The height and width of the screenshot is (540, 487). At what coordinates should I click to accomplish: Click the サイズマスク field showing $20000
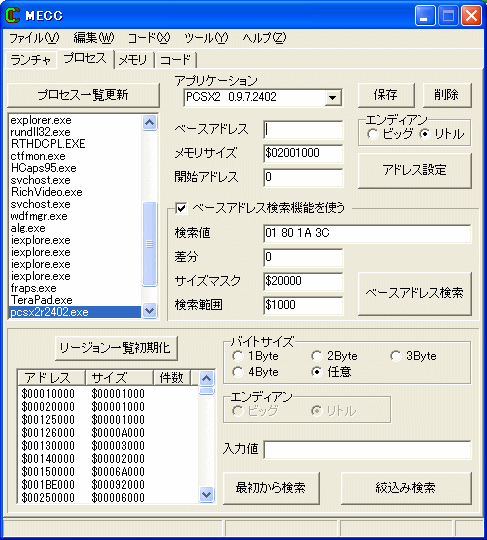click(x=303, y=281)
